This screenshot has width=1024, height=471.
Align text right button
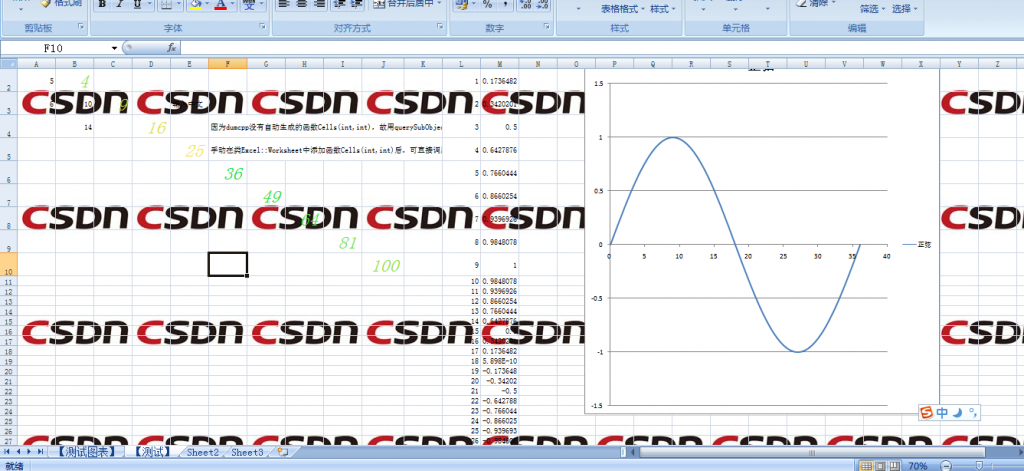(x=318, y=5)
